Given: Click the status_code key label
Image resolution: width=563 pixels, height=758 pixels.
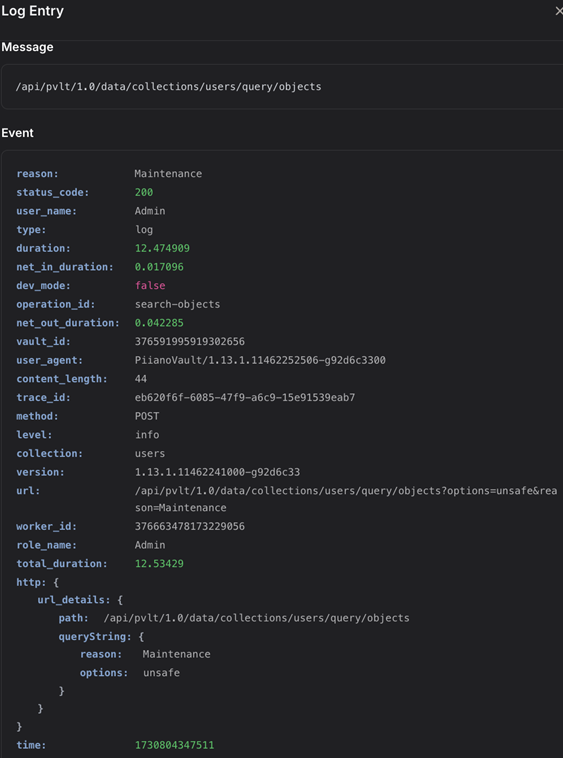Looking at the screenshot, I should click(53, 192).
